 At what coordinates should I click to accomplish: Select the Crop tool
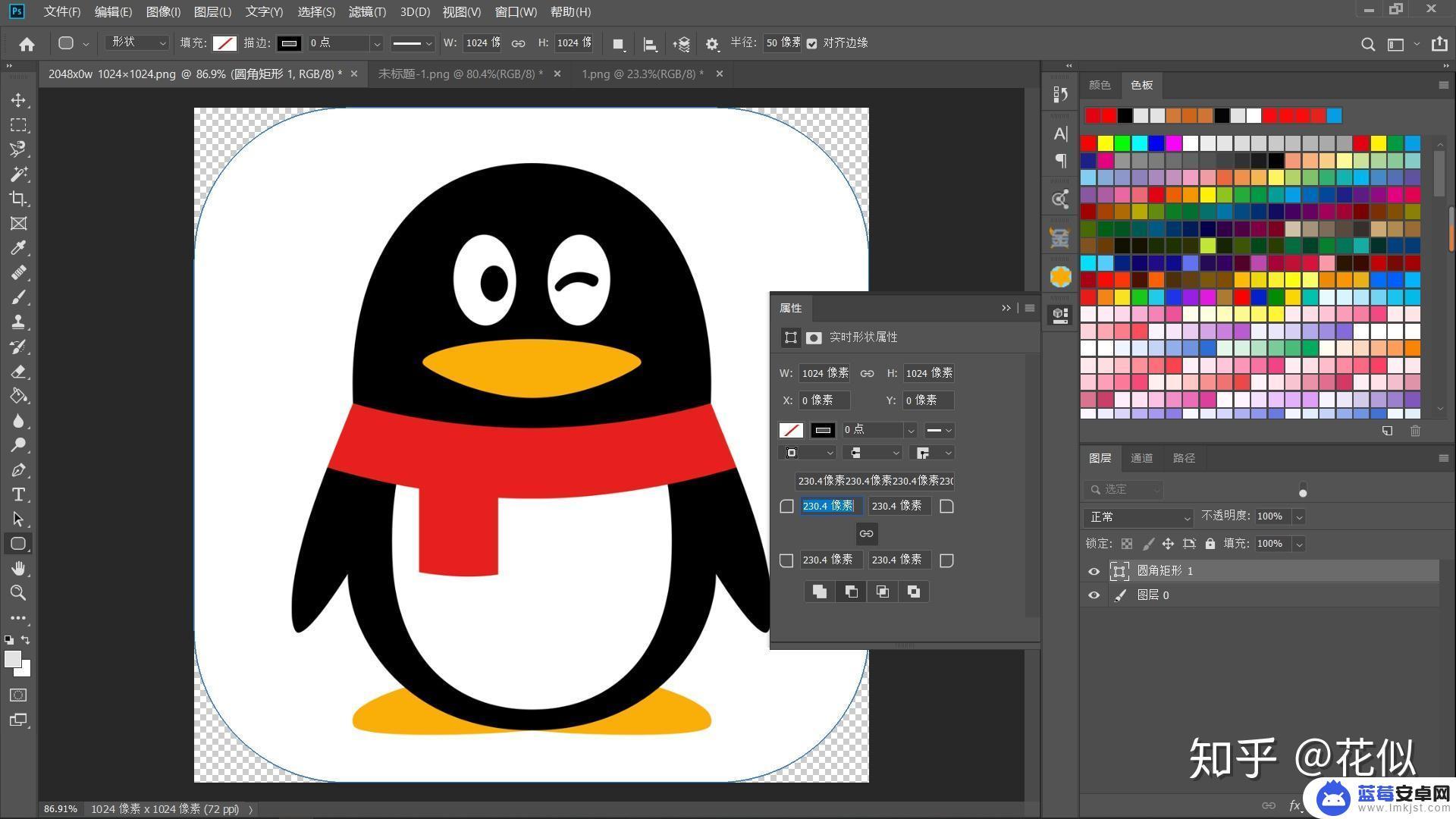[18, 199]
